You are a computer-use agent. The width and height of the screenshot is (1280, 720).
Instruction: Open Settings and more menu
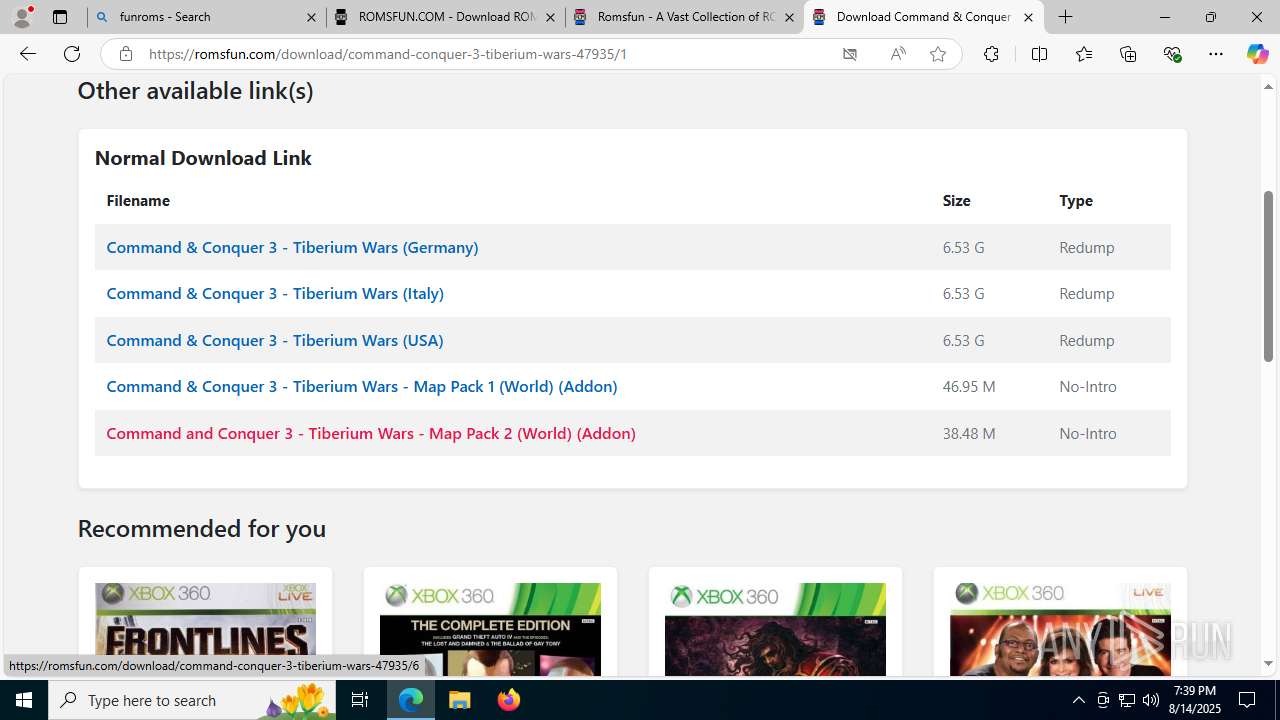click(x=1216, y=54)
